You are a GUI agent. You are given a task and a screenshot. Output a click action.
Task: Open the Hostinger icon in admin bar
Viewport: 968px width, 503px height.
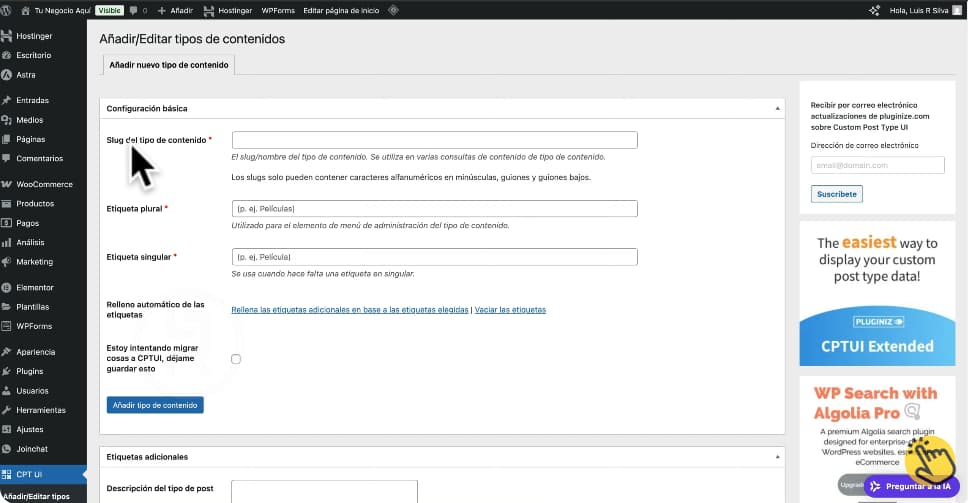tap(209, 10)
